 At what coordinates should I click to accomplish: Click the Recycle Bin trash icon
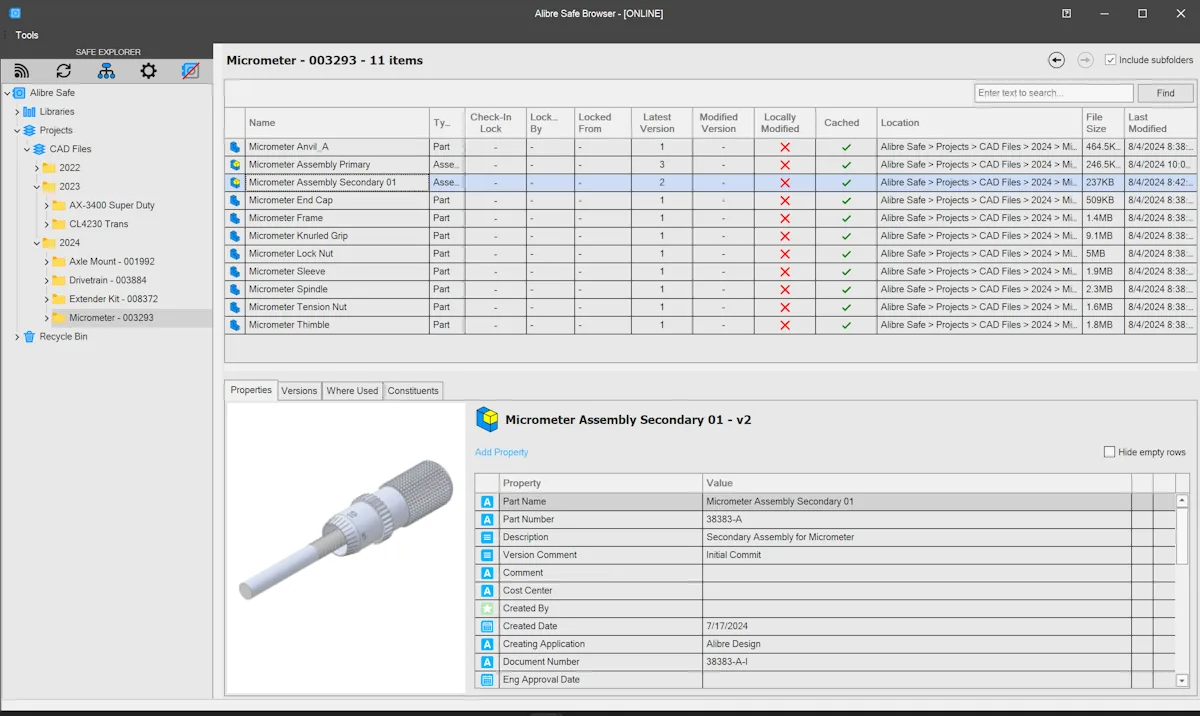[29, 337]
